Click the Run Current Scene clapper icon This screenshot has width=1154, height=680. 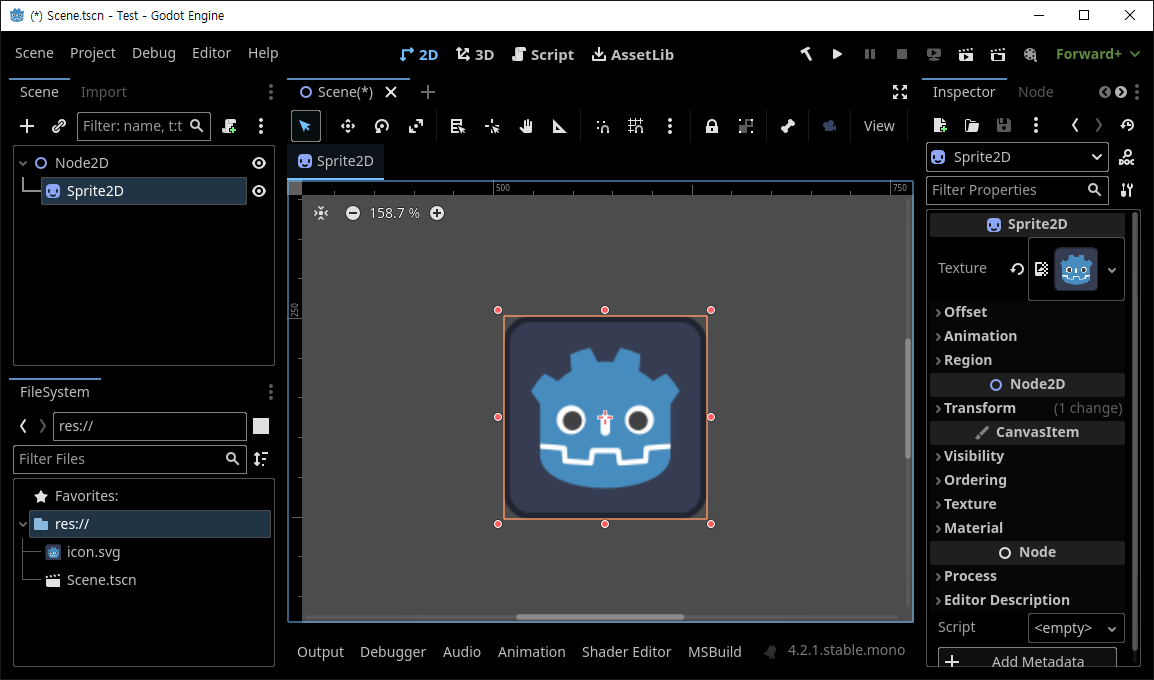point(966,54)
